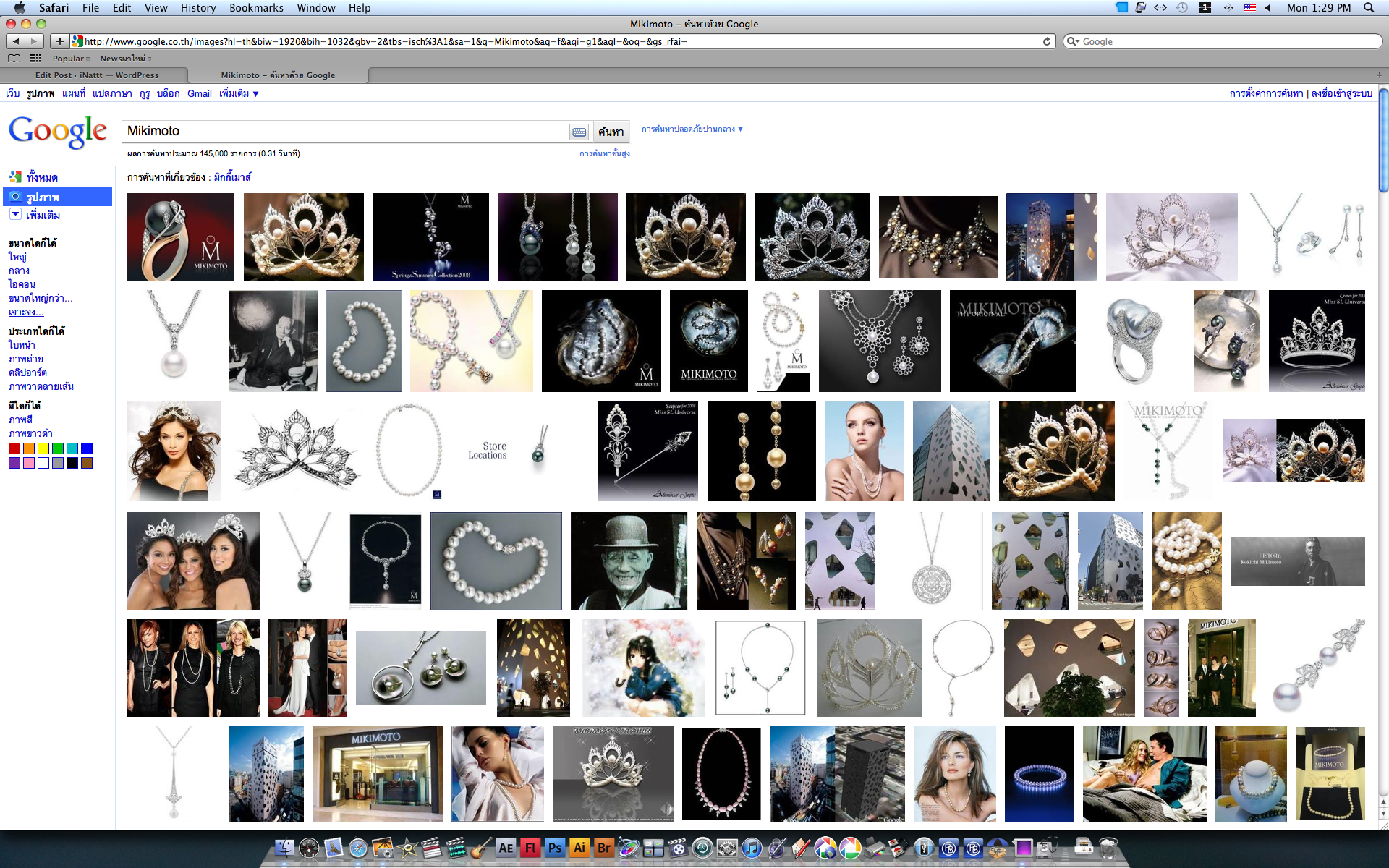Open the View menu

coord(156,7)
